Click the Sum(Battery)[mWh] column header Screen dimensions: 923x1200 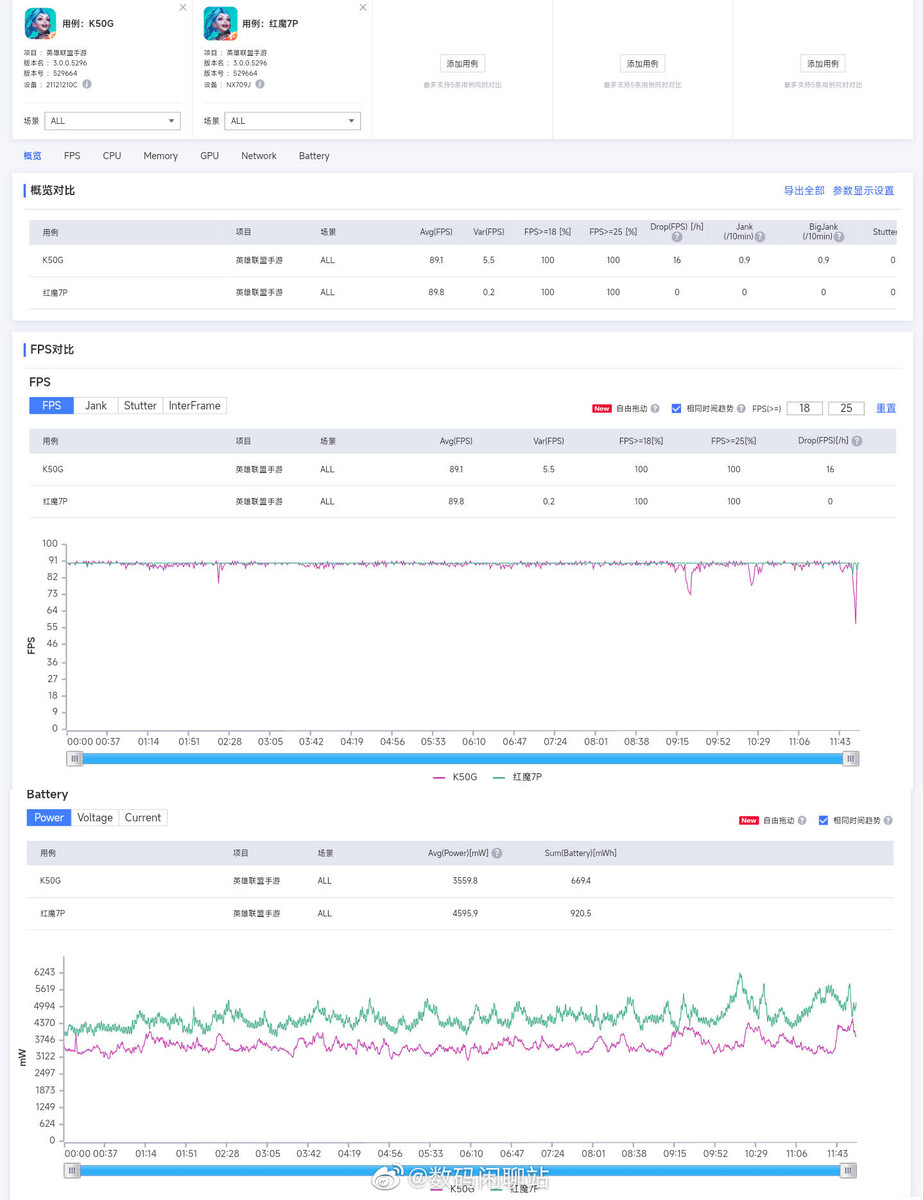581,853
